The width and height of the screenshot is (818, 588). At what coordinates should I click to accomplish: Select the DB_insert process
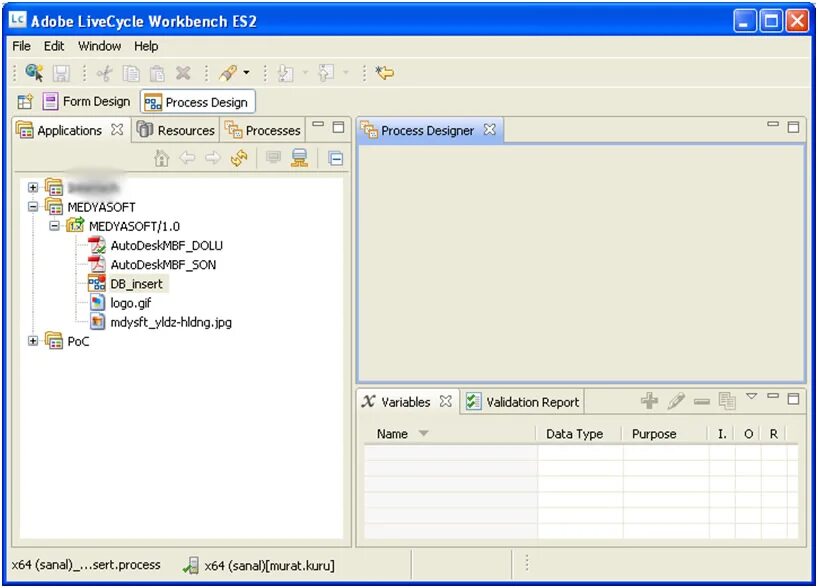pos(136,284)
